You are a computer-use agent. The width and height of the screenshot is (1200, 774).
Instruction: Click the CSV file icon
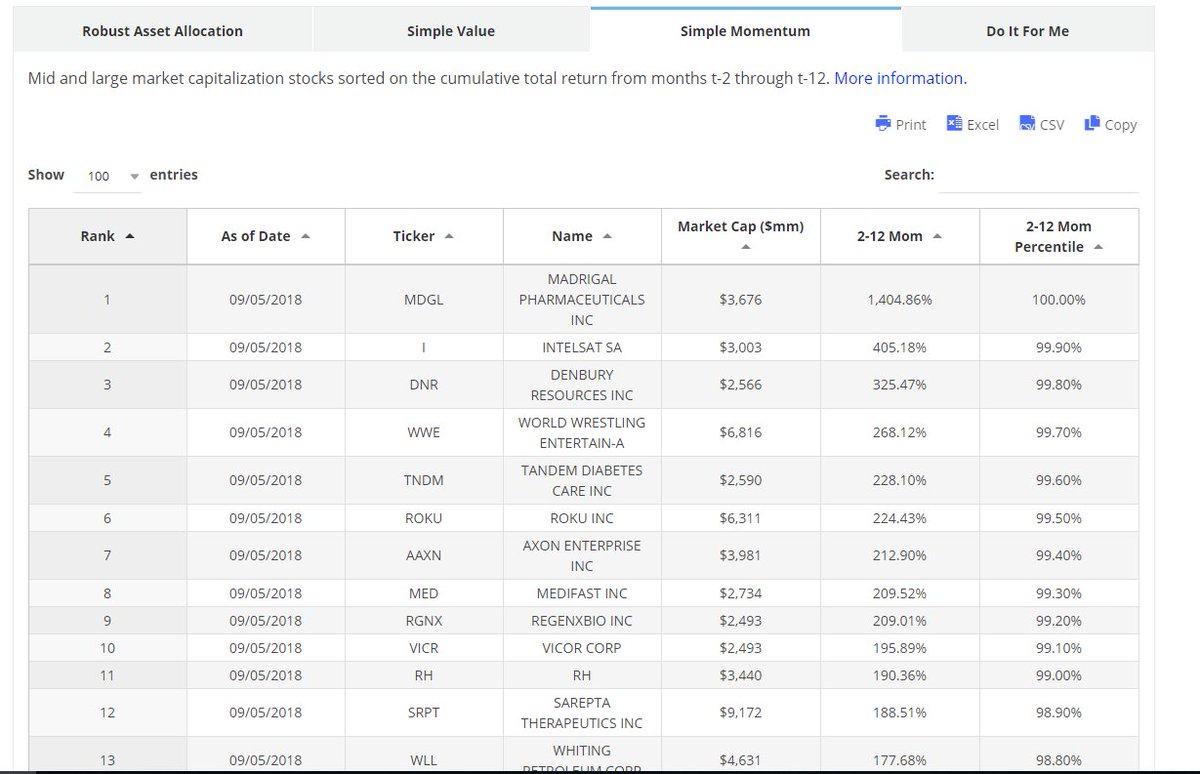pos(1027,124)
